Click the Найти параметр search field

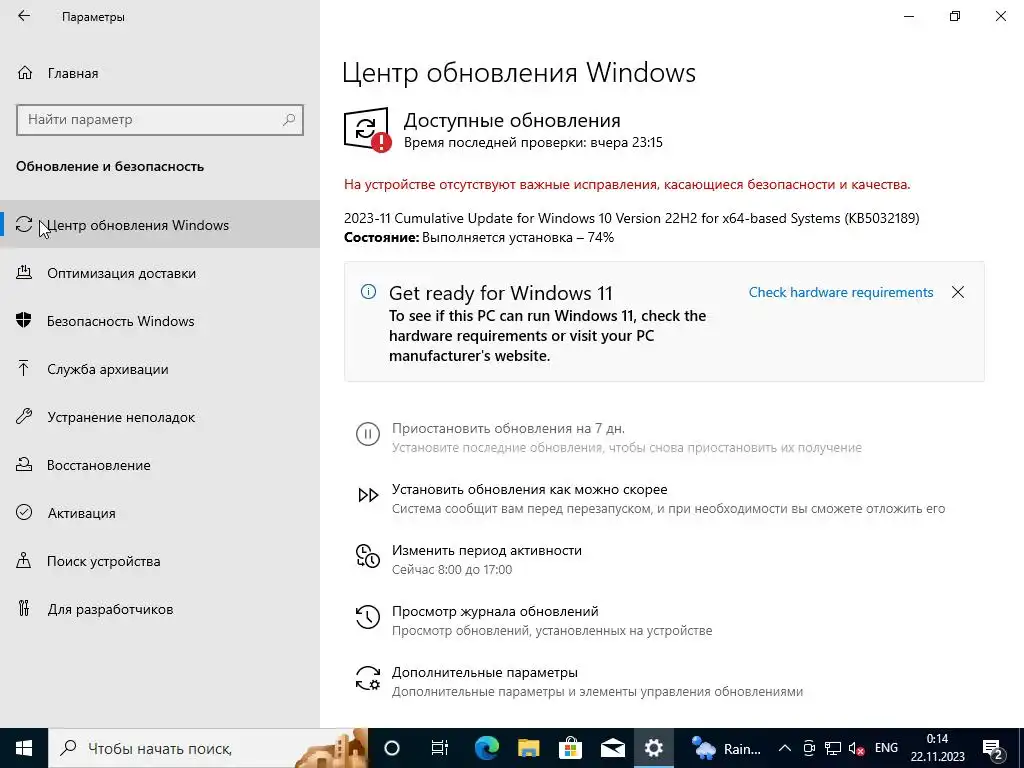(x=160, y=120)
